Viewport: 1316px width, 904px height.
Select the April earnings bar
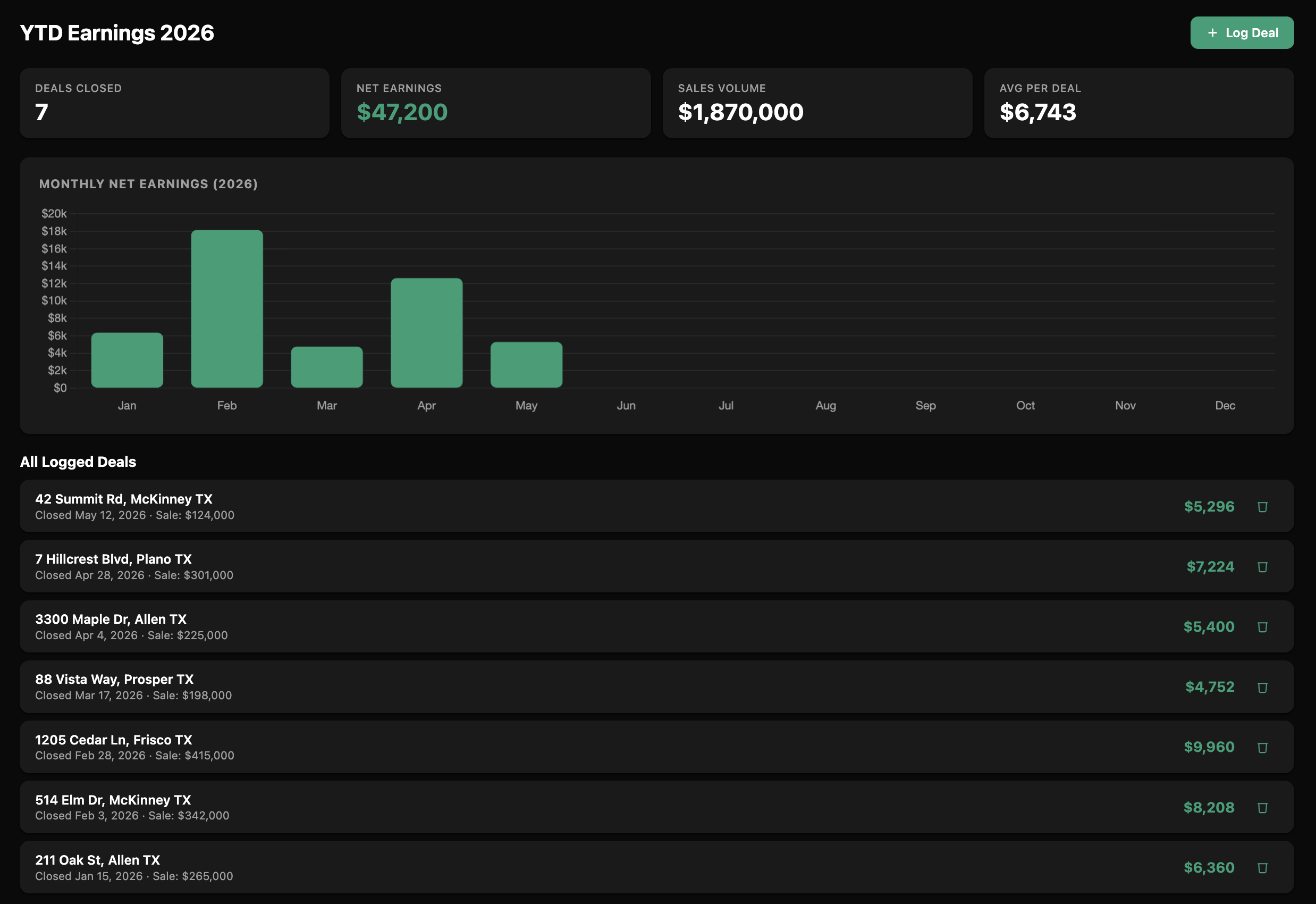pyautogui.click(x=426, y=333)
